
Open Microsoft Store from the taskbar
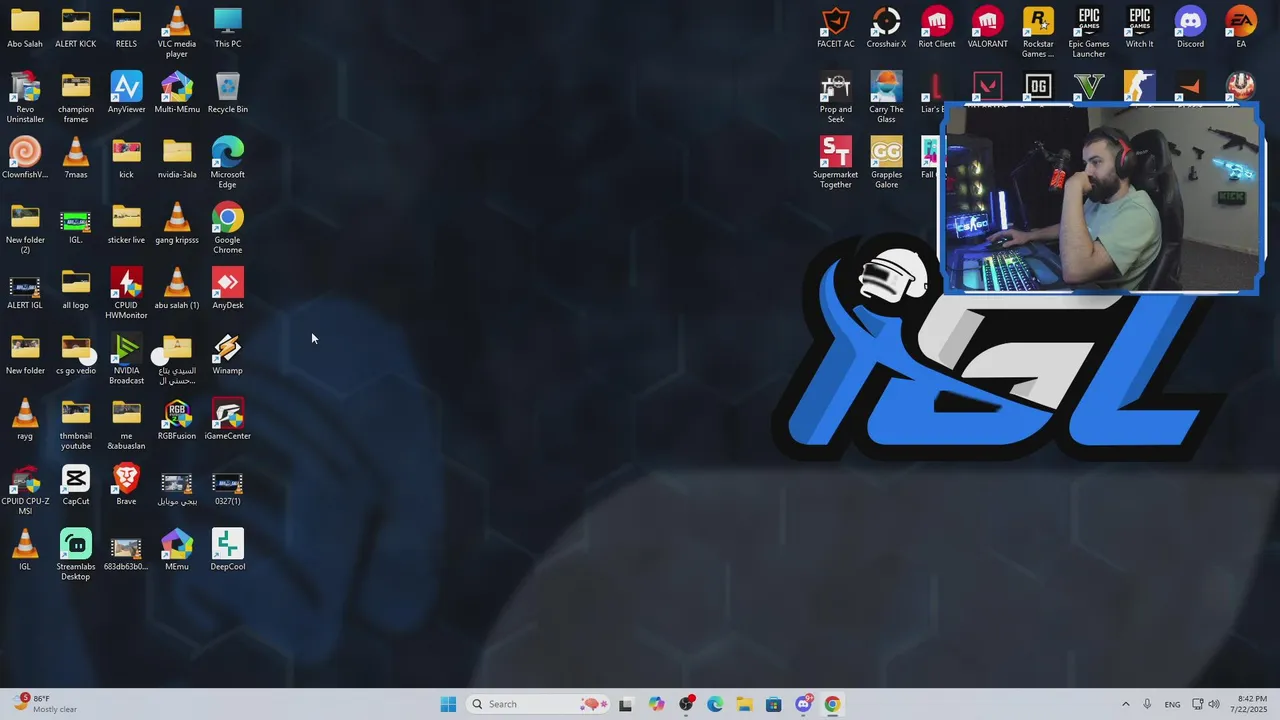click(x=774, y=704)
